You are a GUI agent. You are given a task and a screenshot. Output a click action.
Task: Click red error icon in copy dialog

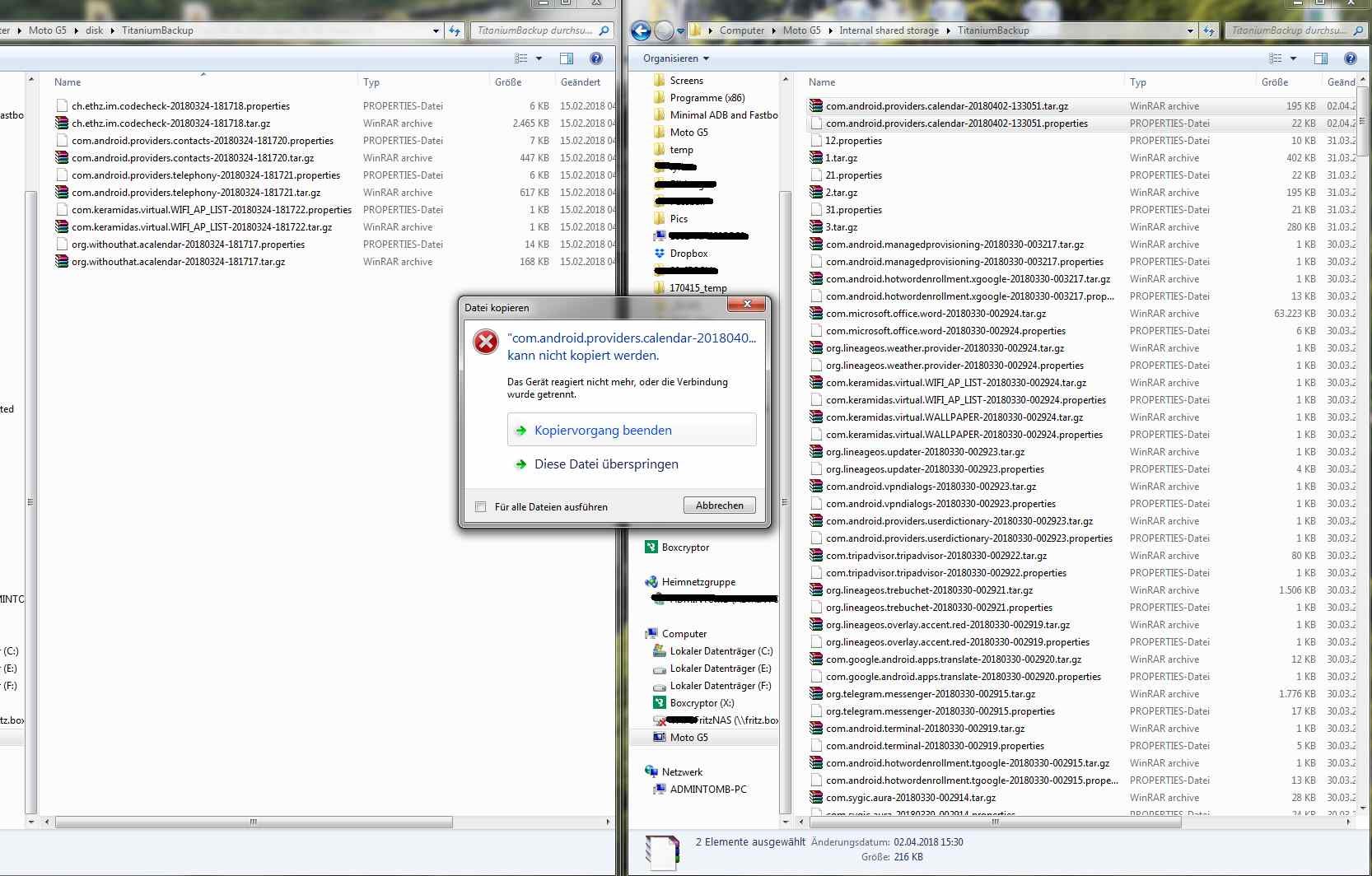pyautogui.click(x=486, y=342)
